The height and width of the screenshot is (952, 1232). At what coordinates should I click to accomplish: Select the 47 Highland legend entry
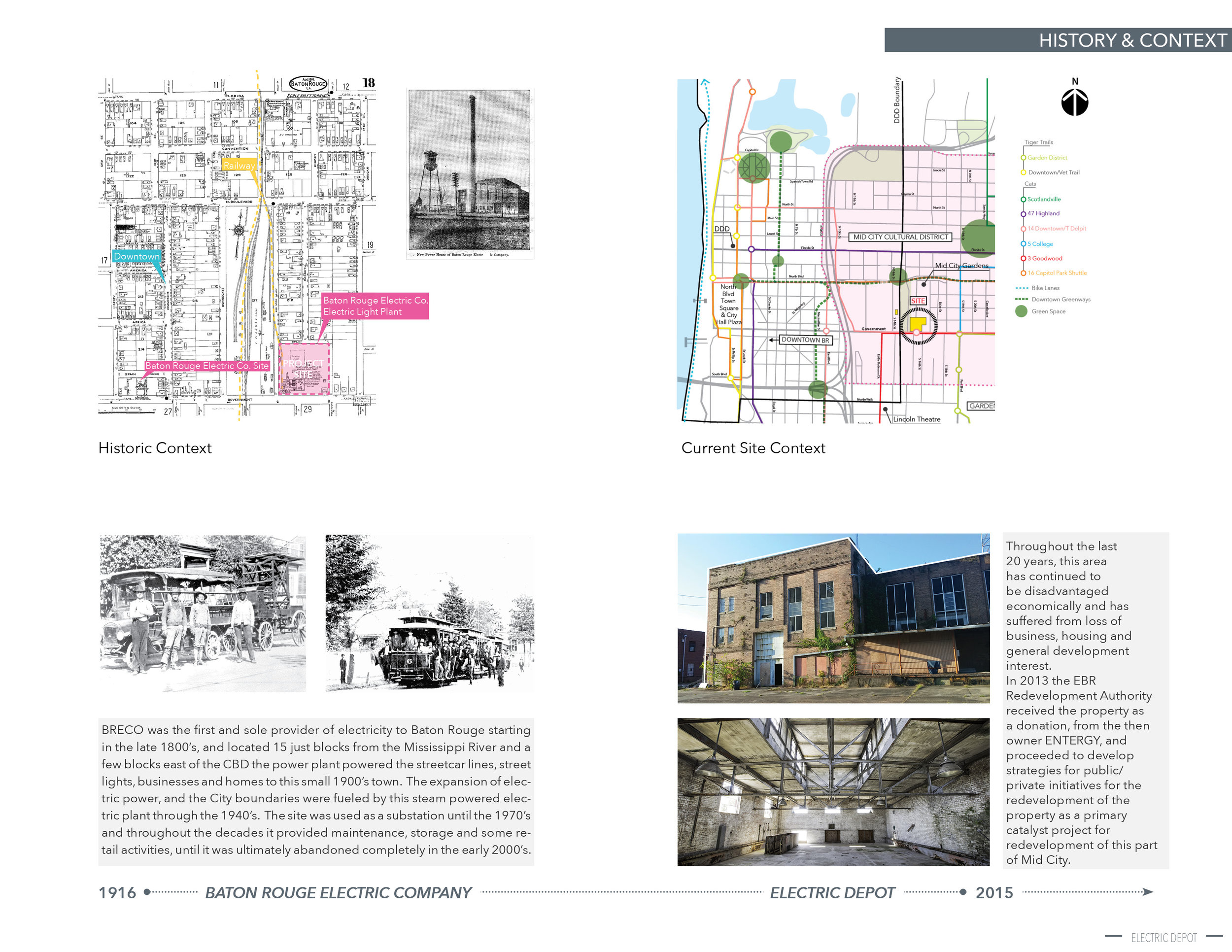coord(1043,213)
